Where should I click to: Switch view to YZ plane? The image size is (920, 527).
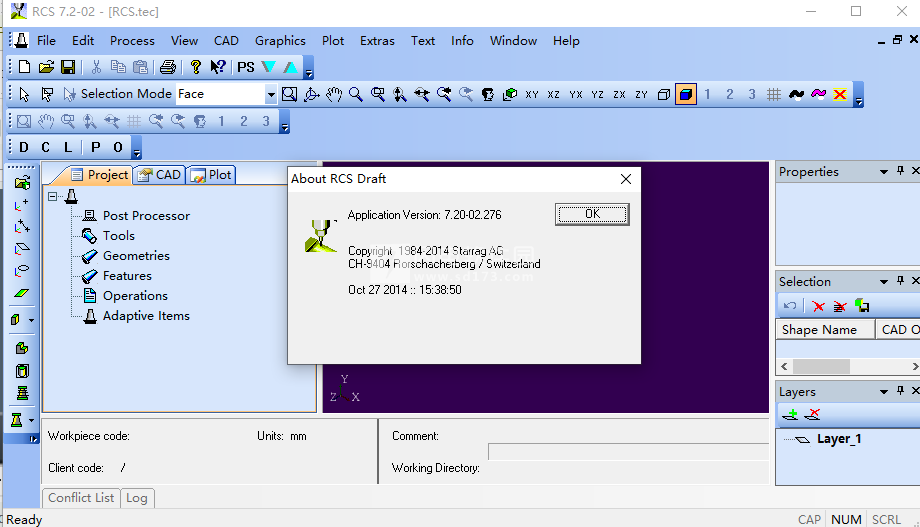pyautogui.click(x=597, y=94)
